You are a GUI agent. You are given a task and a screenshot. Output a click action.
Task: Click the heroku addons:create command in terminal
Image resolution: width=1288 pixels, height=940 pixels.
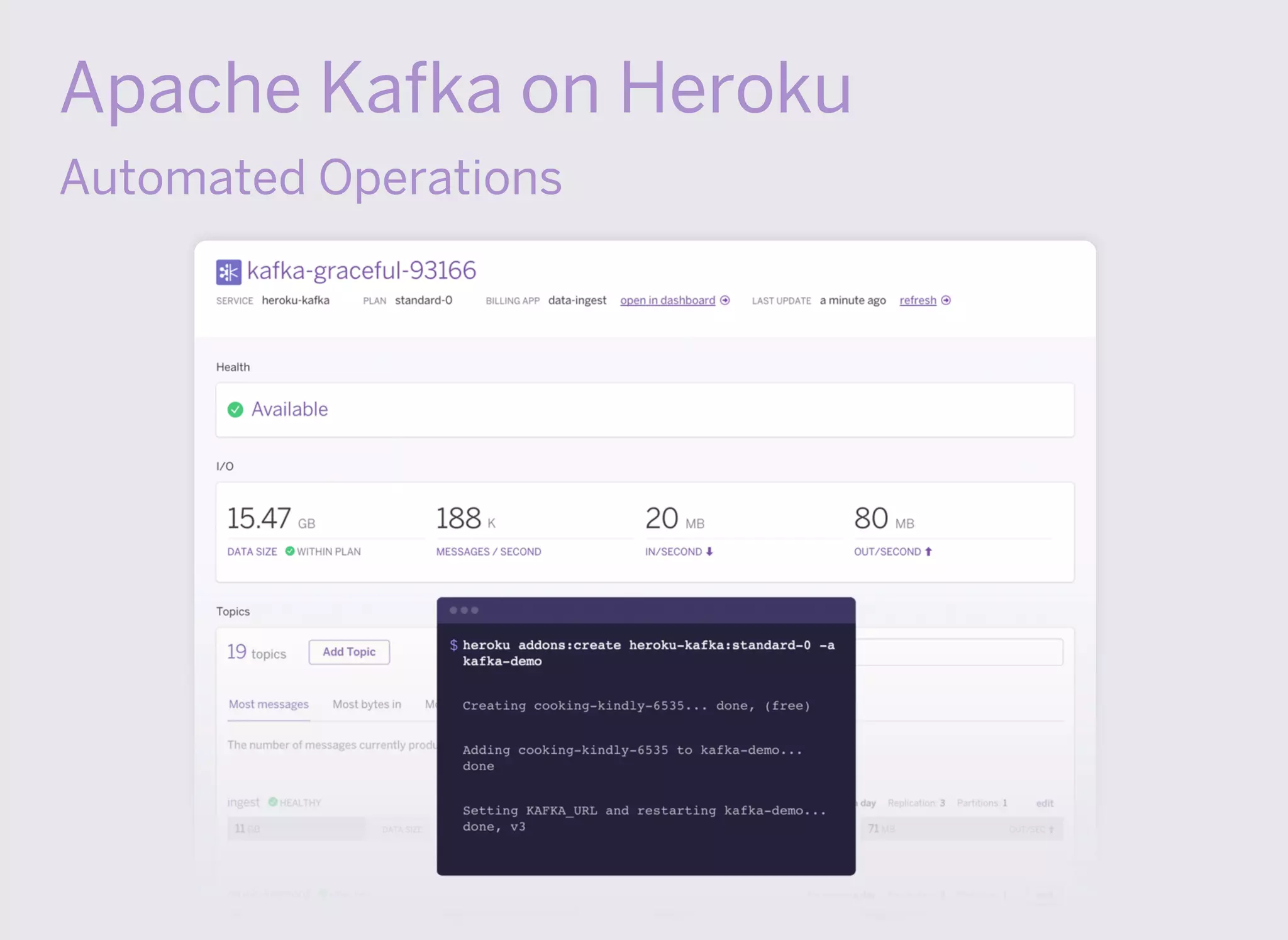coord(648,653)
